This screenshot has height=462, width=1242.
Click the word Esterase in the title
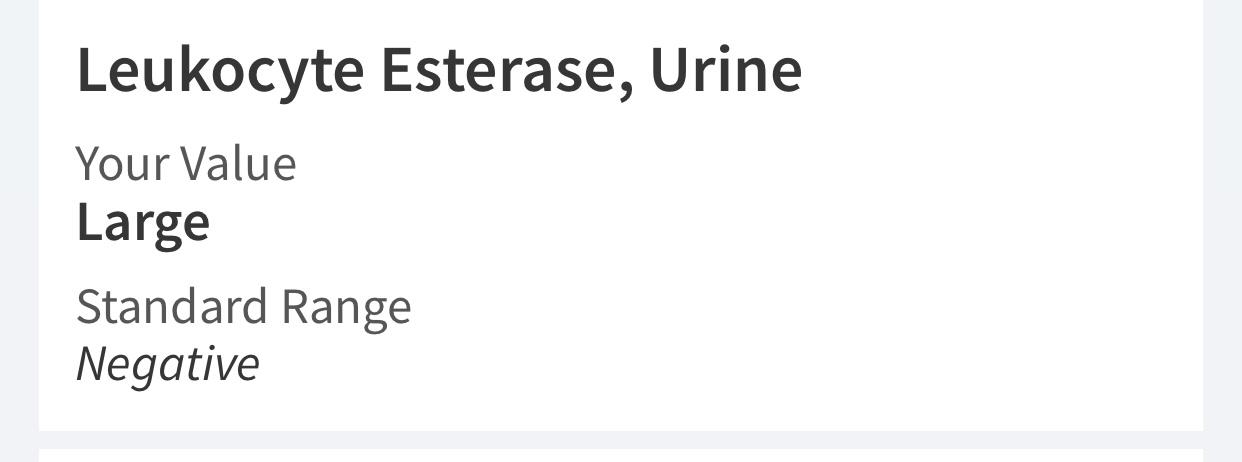(x=507, y=71)
